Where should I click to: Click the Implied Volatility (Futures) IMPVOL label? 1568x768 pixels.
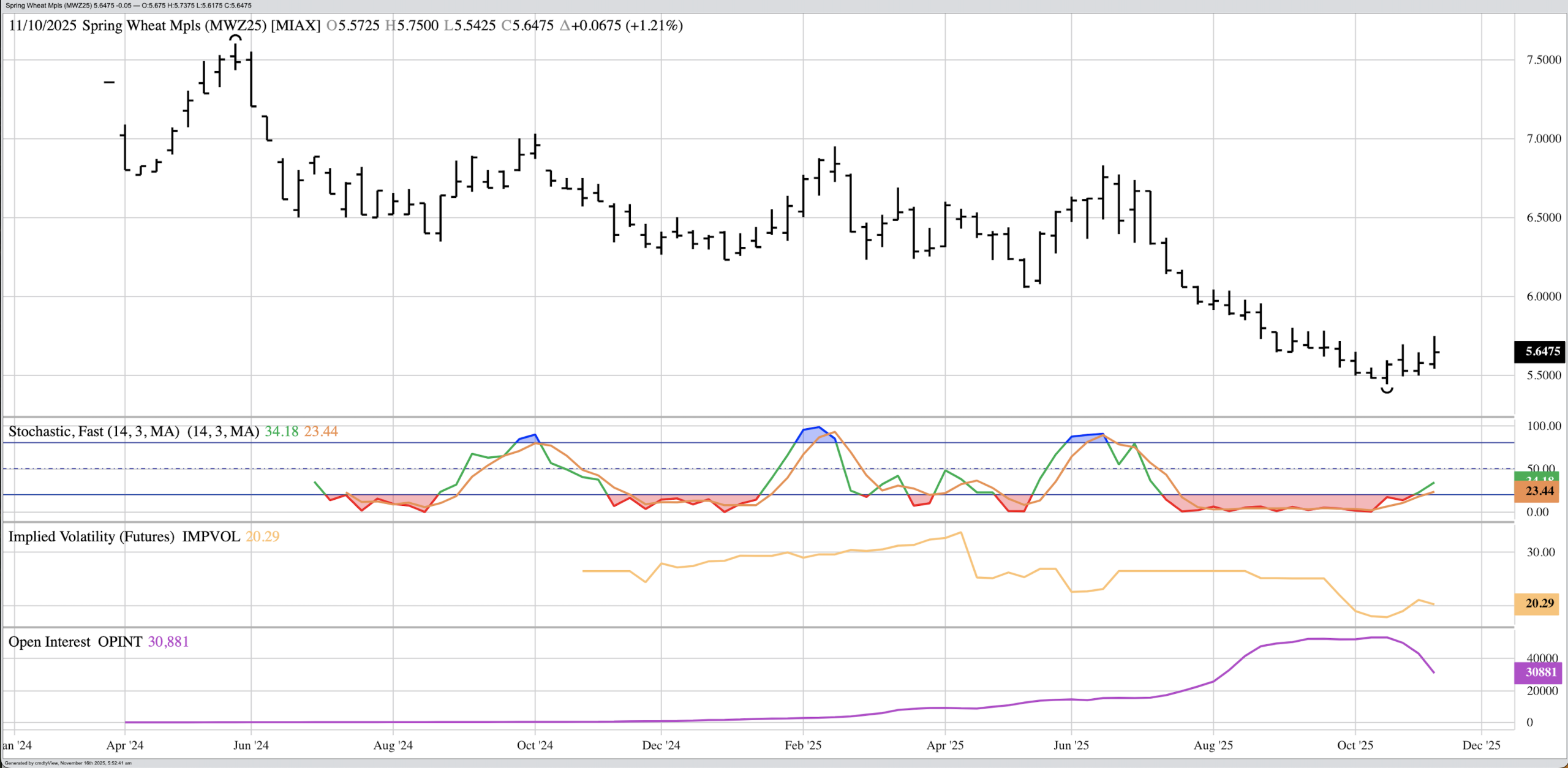click(124, 537)
